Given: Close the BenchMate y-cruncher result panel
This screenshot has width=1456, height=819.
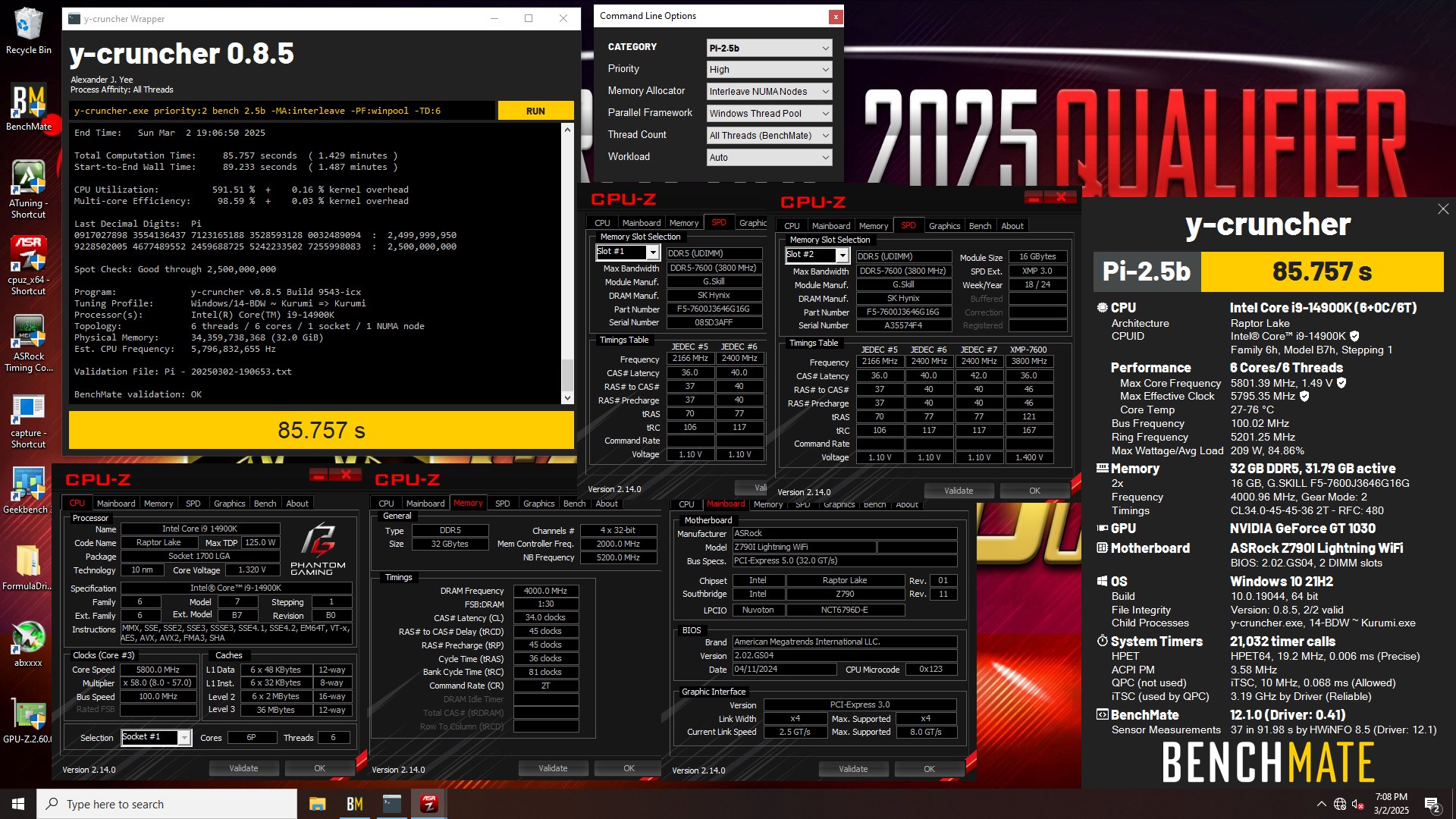Looking at the screenshot, I should (1442, 209).
